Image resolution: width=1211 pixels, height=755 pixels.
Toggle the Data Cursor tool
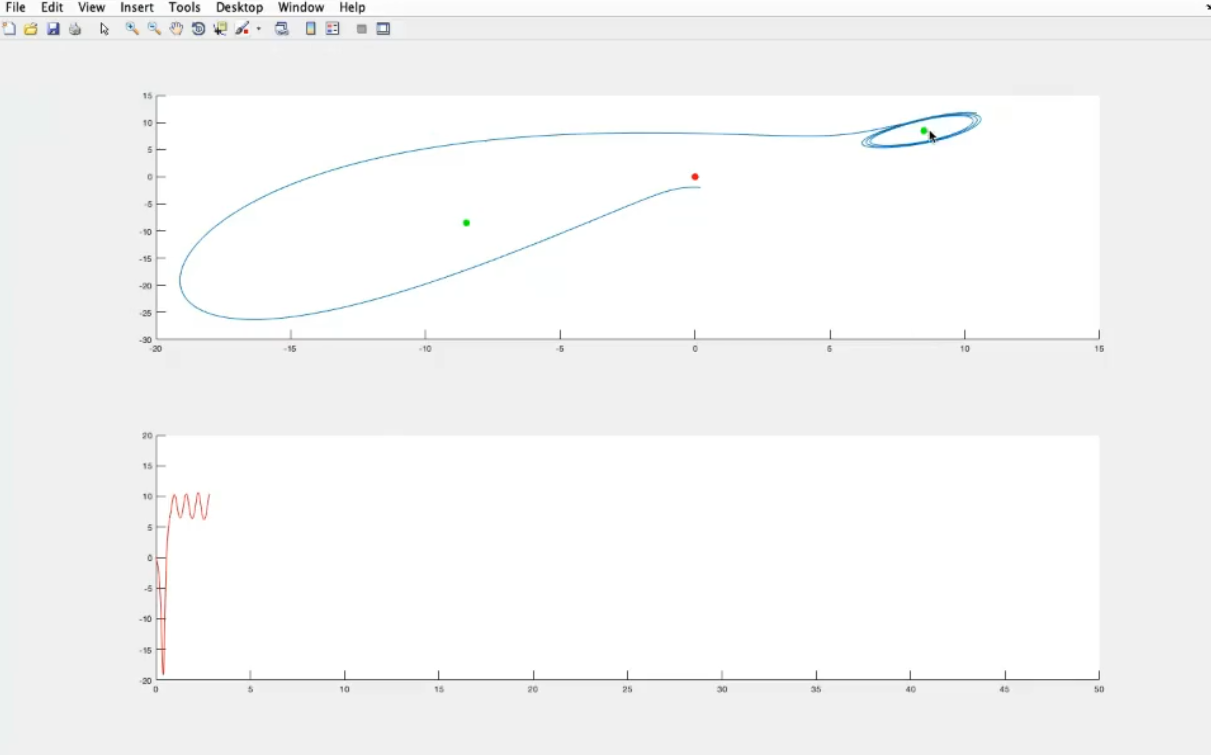220,29
